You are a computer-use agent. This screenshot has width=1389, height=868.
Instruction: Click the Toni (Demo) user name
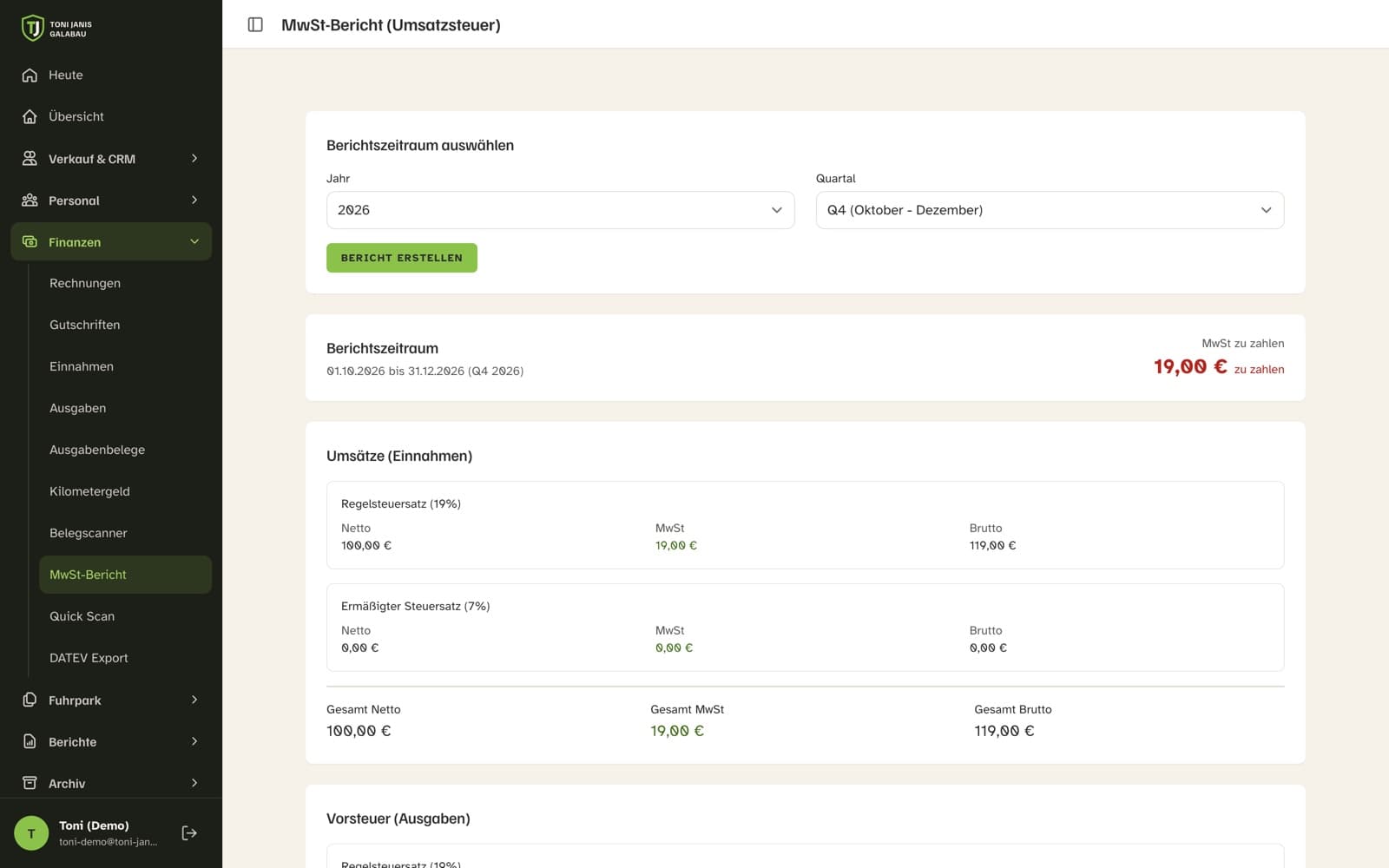94,825
